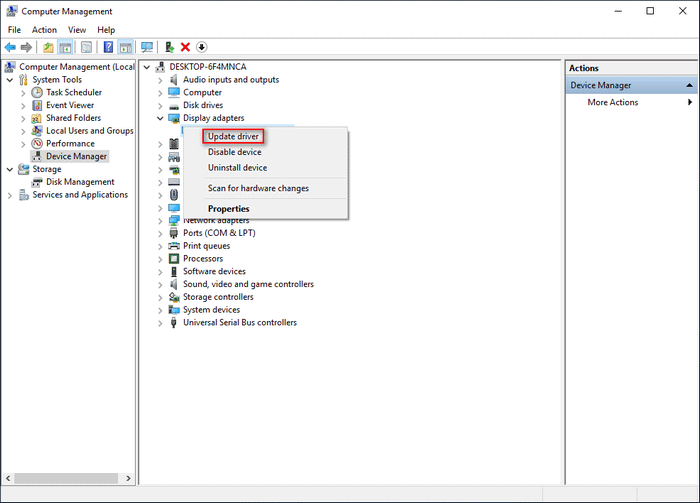Click the Scan for hardware changes monitor icon
This screenshot has height=503, width=700.
[x=147, y=47]
